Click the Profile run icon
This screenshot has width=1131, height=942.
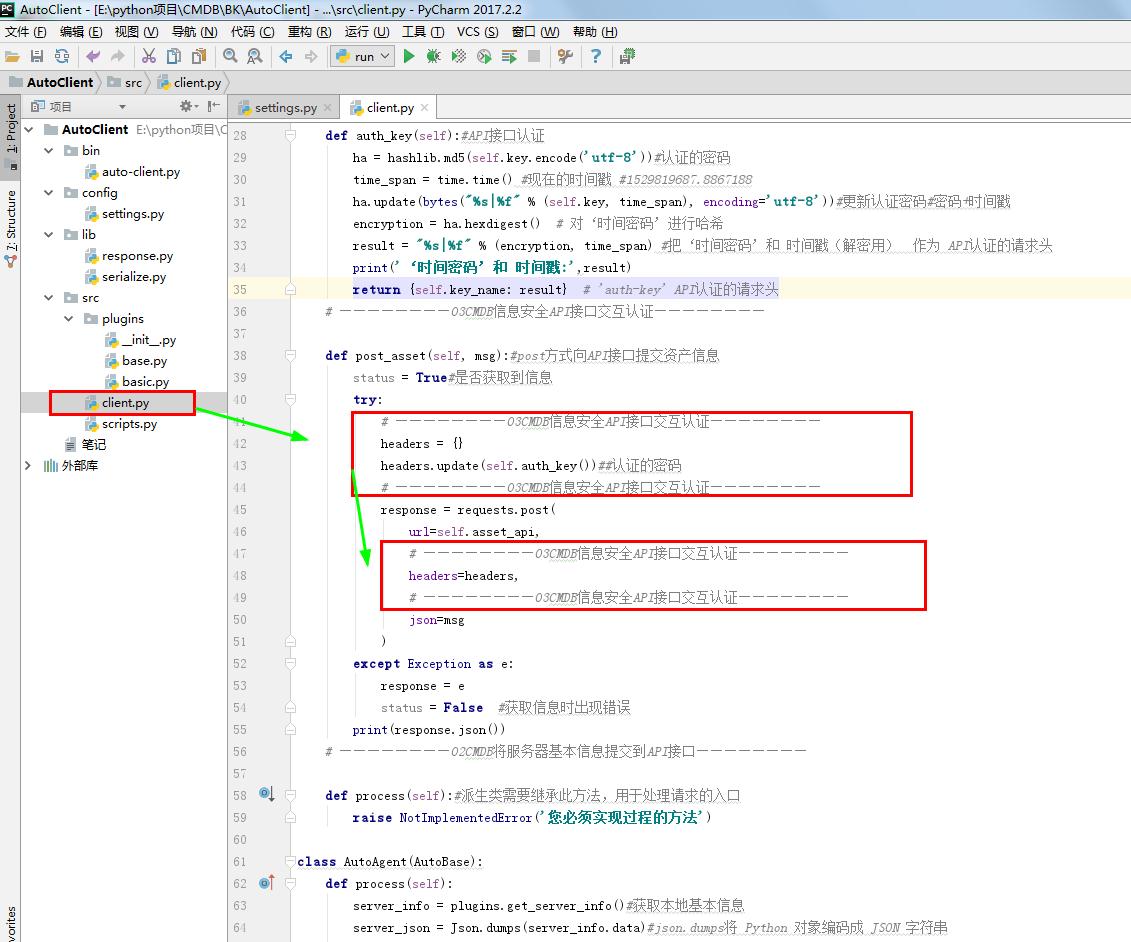click(x=484, y=56)
